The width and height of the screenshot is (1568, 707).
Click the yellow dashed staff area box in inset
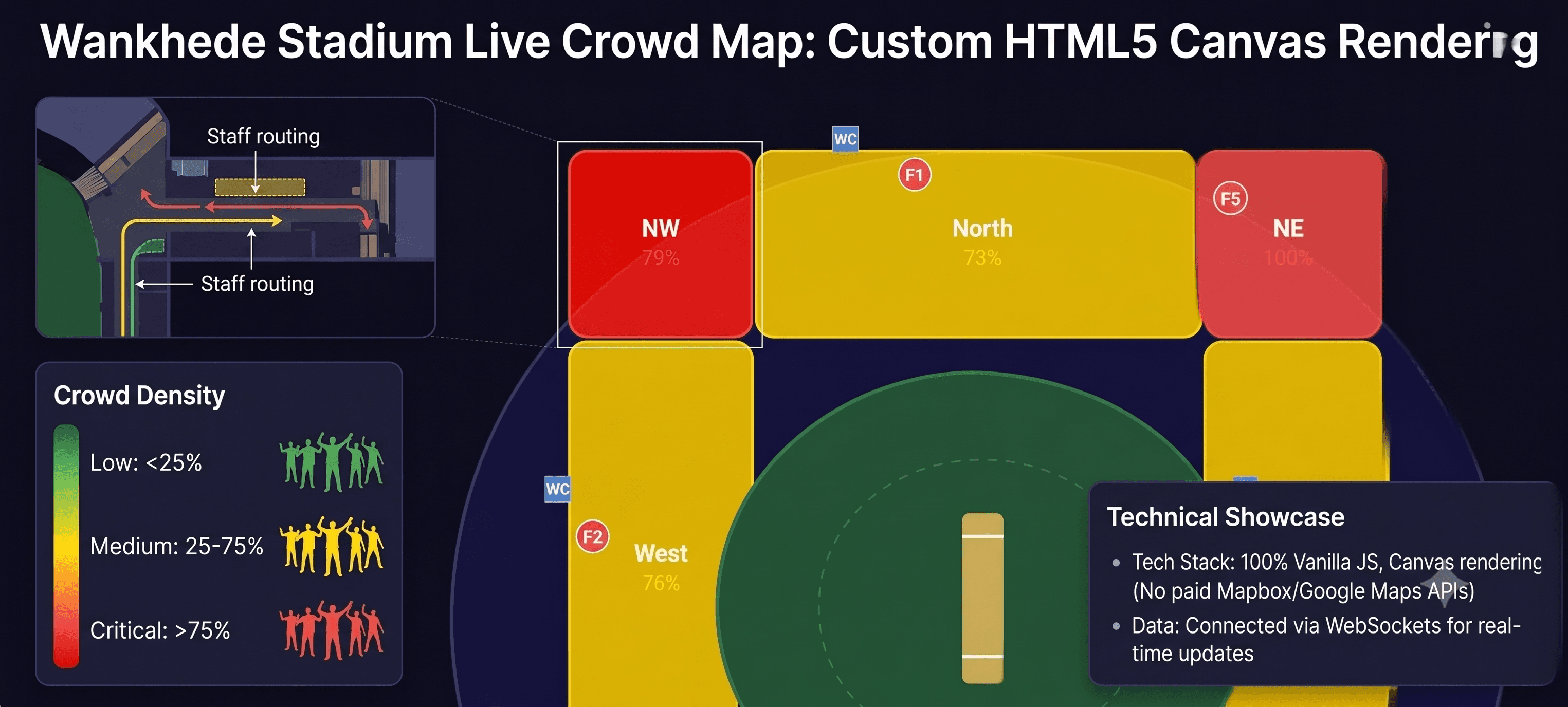260,188
